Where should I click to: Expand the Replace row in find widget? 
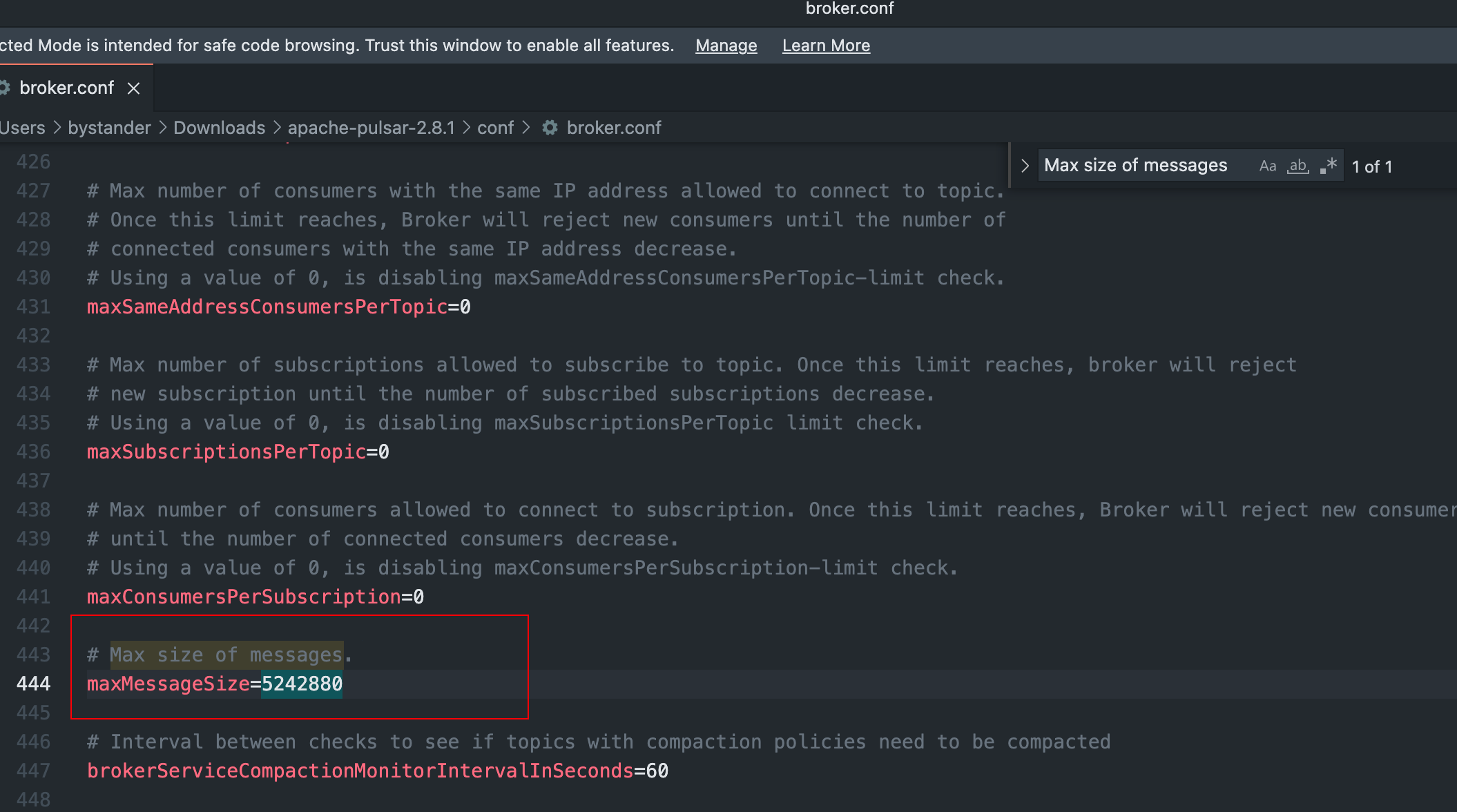point(1025,166)
